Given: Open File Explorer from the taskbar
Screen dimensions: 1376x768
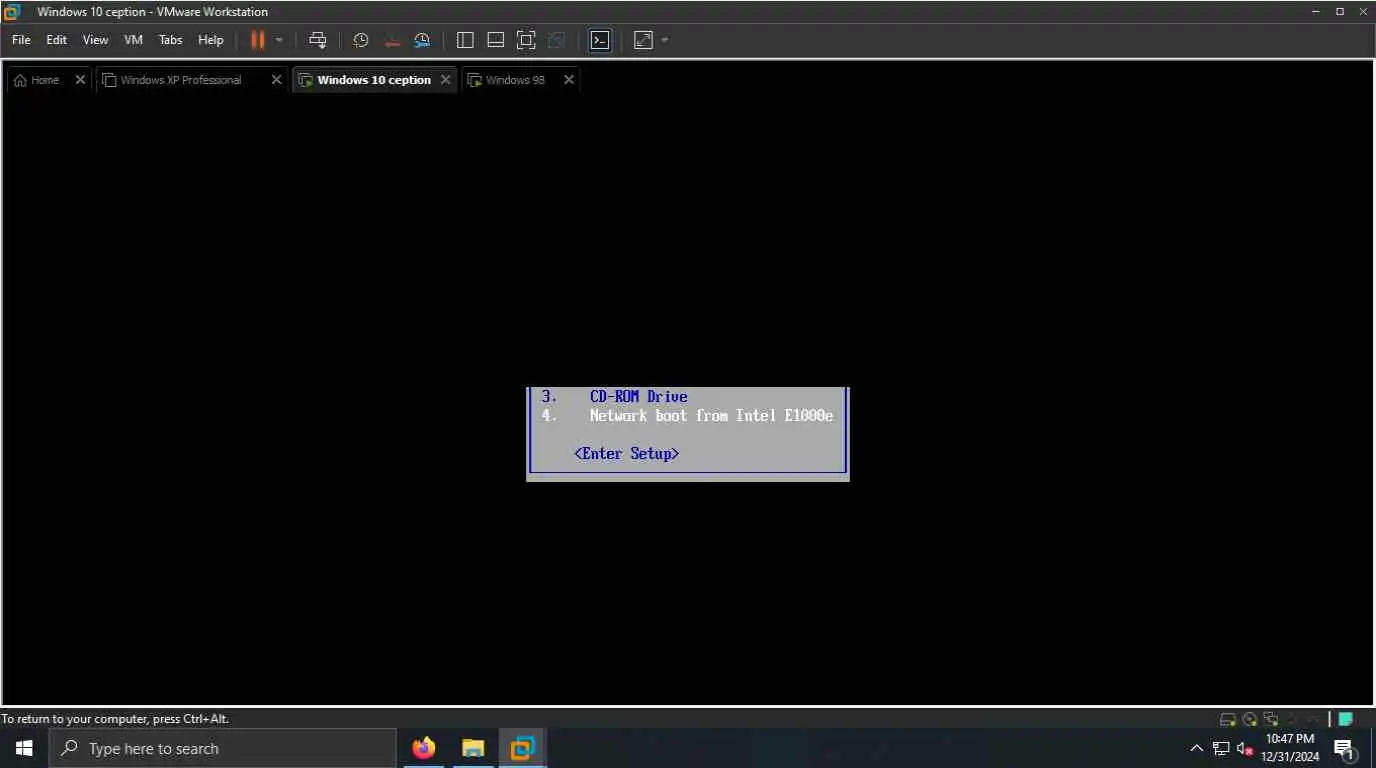Looking at the screenshot, I should (473, 748).
